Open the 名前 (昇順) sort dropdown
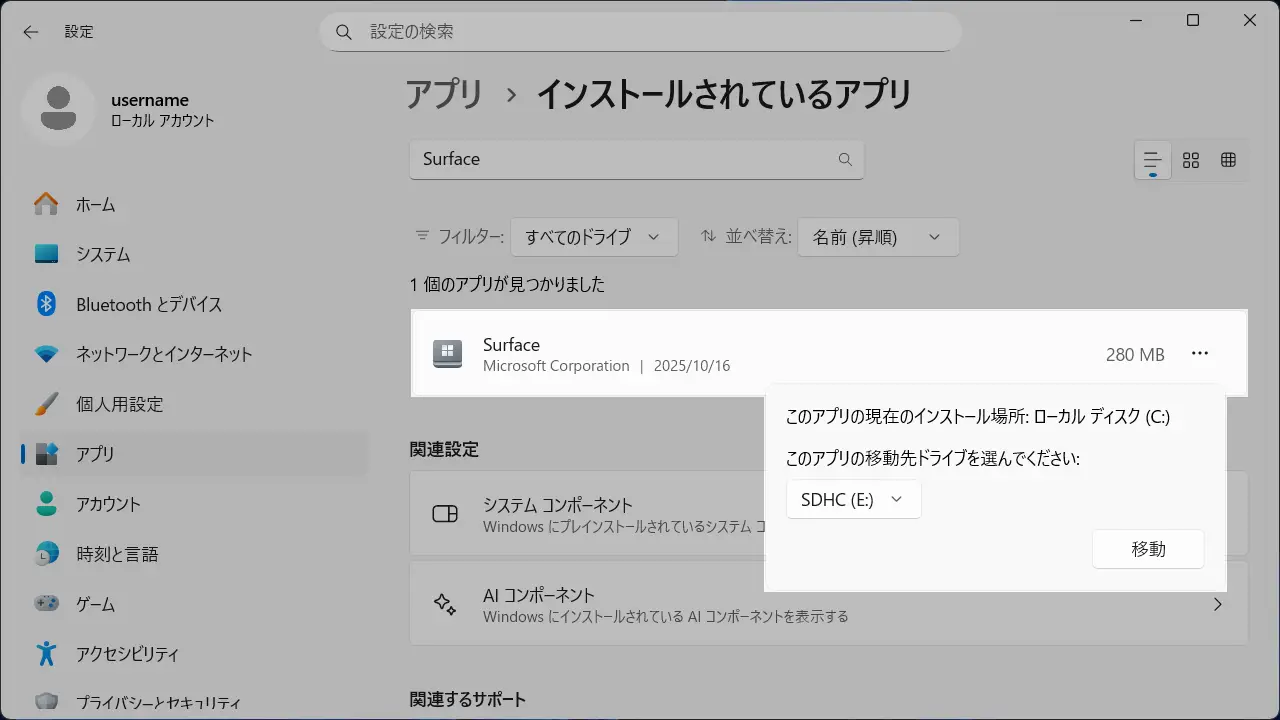This screenshot has width=1280, height=720. coord(877,237)
